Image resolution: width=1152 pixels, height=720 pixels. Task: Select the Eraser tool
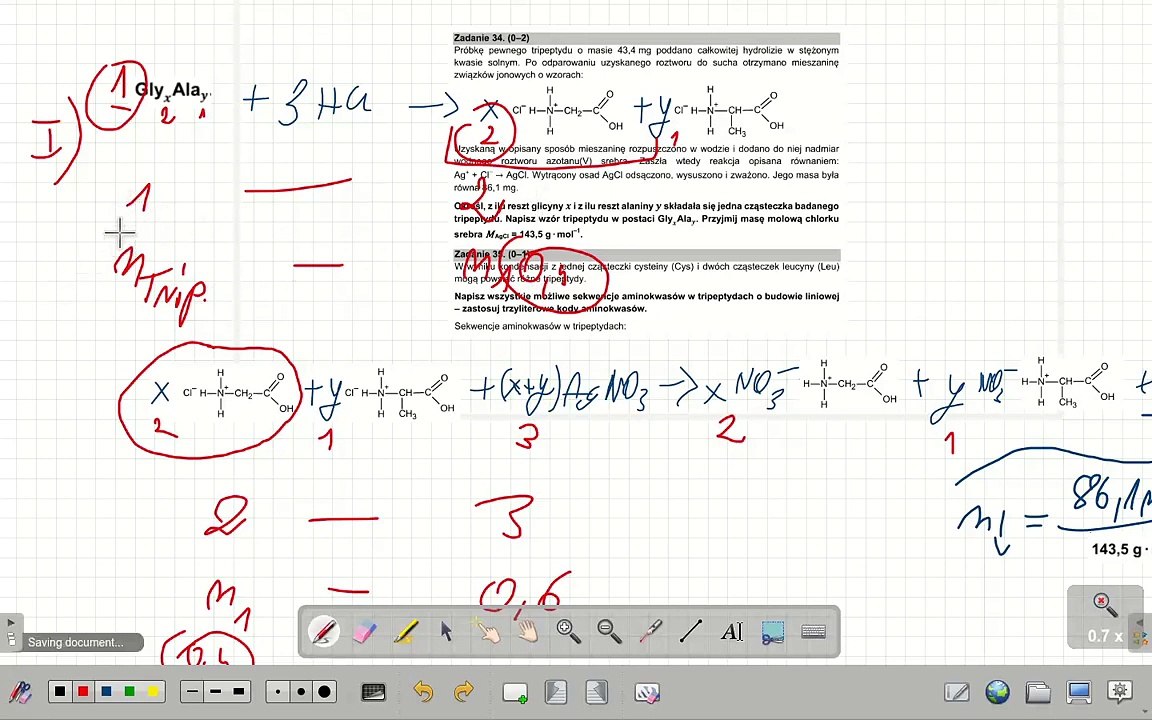pyautogui.click(x=364, y=631)
